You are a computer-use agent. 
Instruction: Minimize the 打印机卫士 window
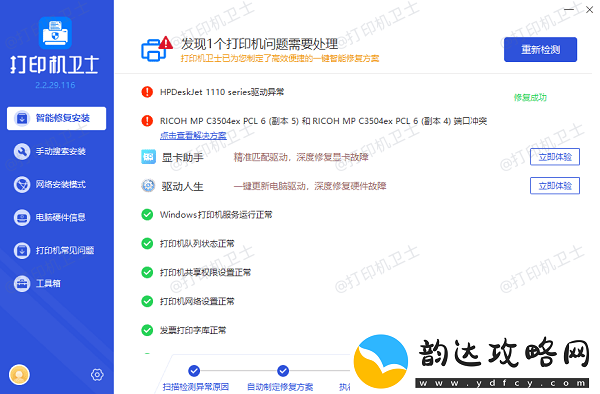click(x=569, y=10)
